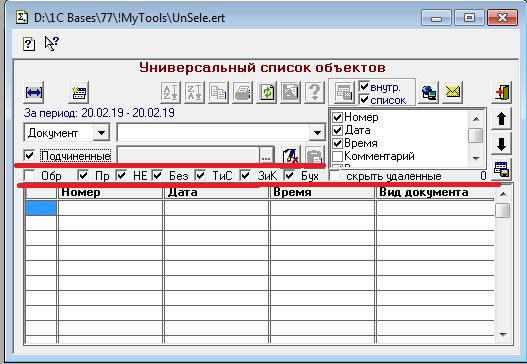
Task: Toggle the Подчиненные checkbox
Action: (29, 156)
